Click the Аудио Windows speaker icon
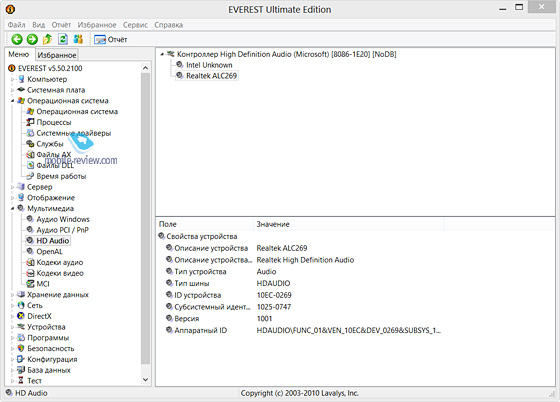560x402 pixels. tap(30, 219)
